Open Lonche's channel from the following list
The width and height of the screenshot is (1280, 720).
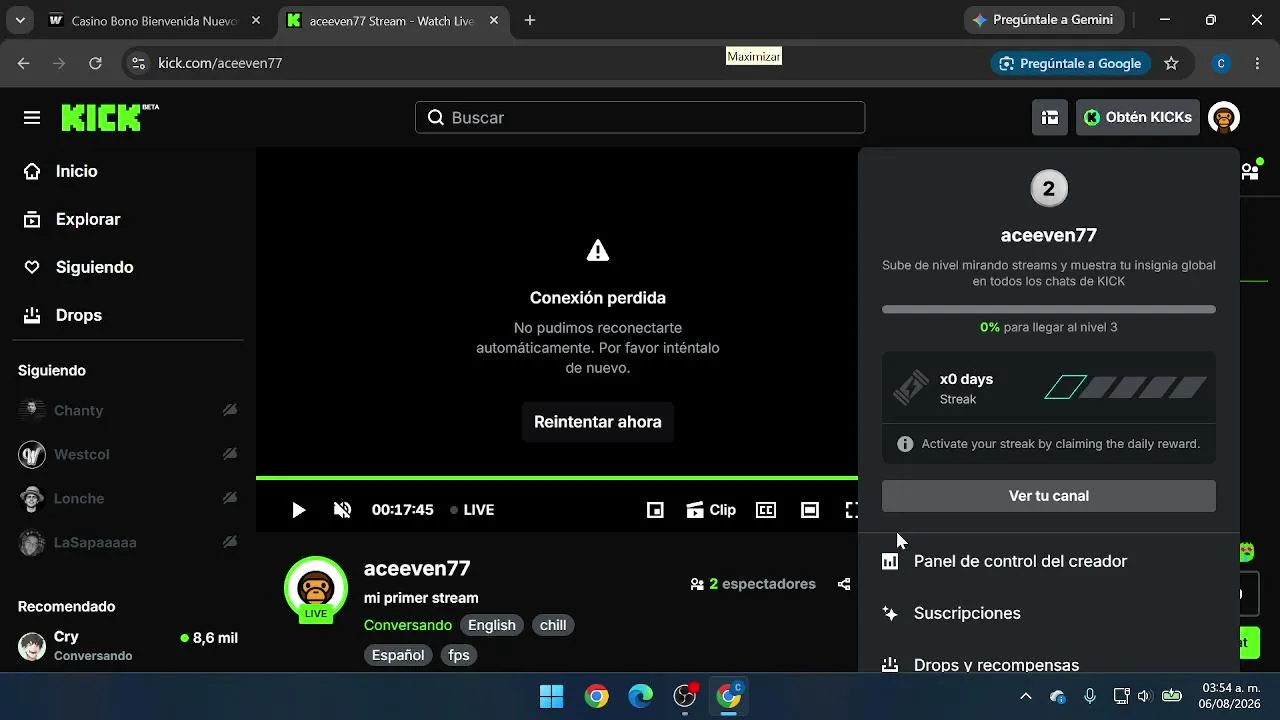pos(128,498)
